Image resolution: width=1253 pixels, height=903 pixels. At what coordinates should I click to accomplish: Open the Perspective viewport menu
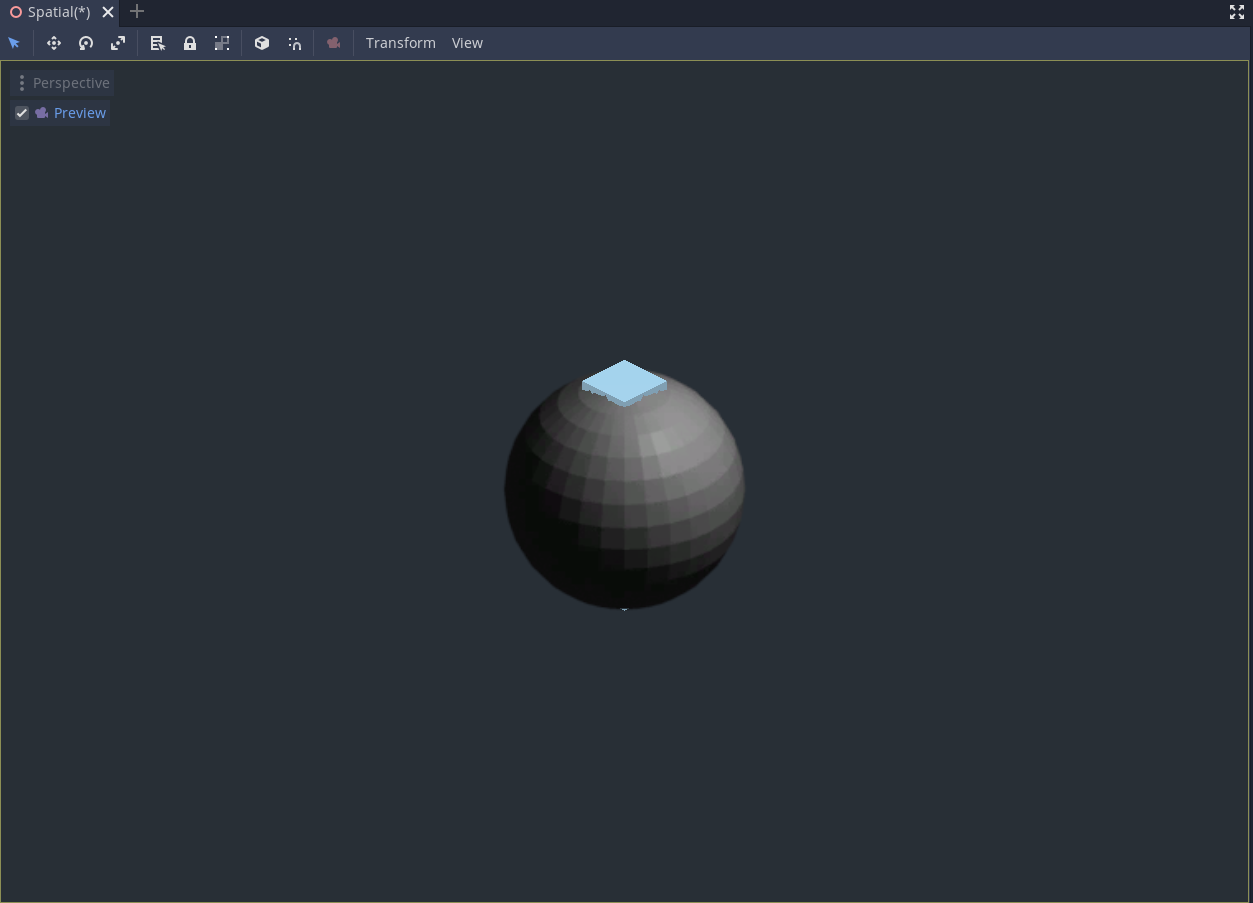click(71, 82)
